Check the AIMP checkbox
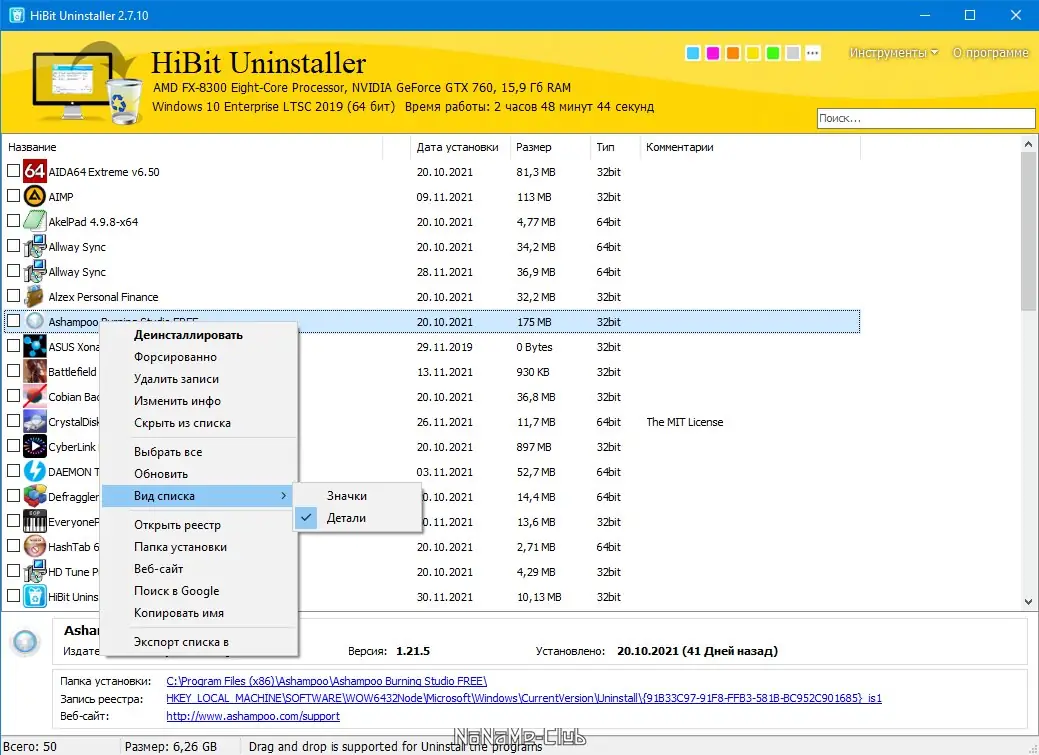The height and width of the screenshot is (755, 1039). click(13, 196)
